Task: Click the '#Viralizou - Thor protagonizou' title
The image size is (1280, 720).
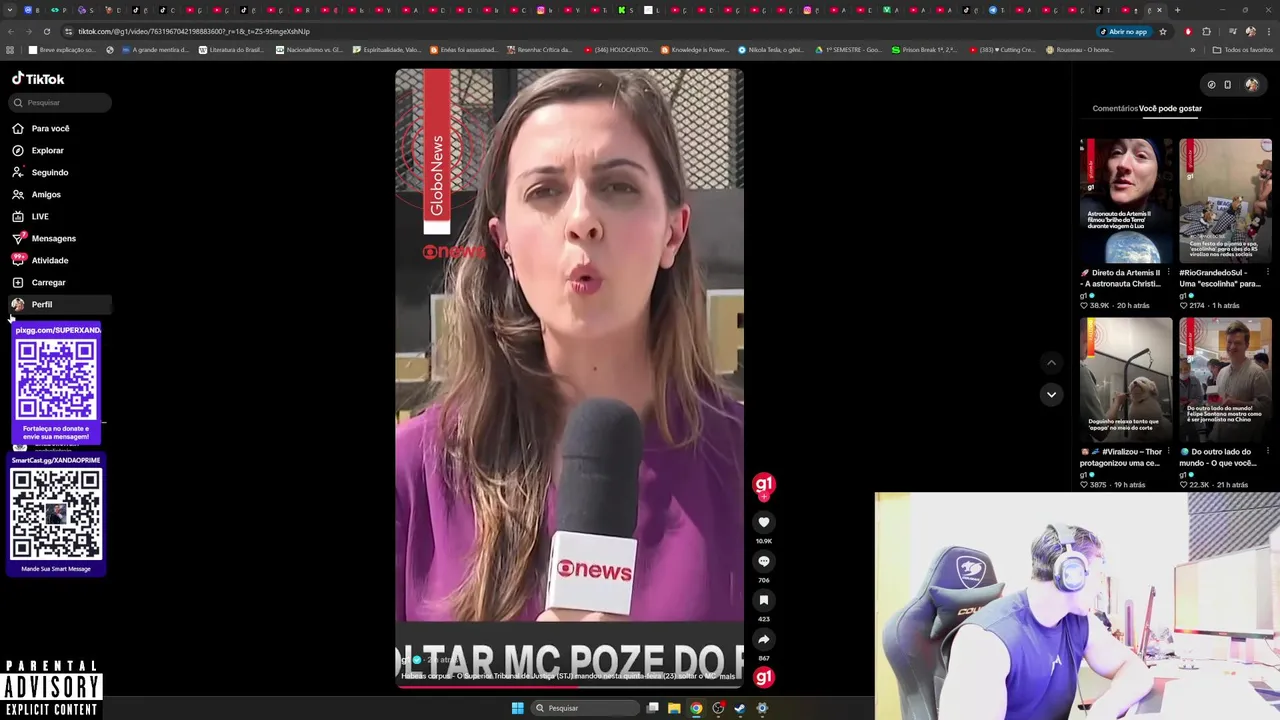Action: pyautogui.click(x=1121, y=457)
